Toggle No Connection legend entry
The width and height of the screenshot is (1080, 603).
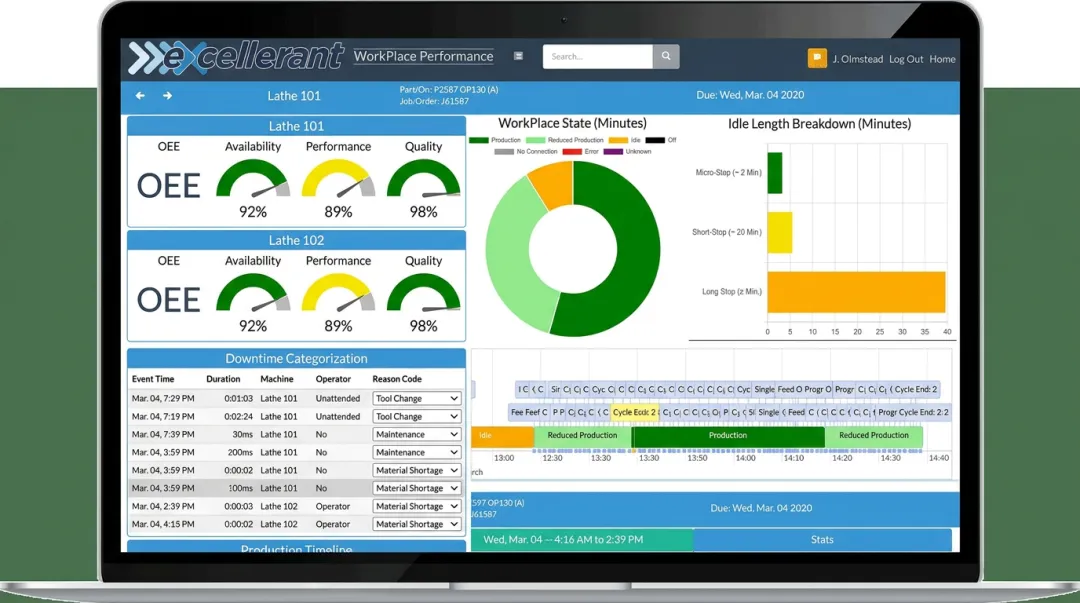(526, 152)
